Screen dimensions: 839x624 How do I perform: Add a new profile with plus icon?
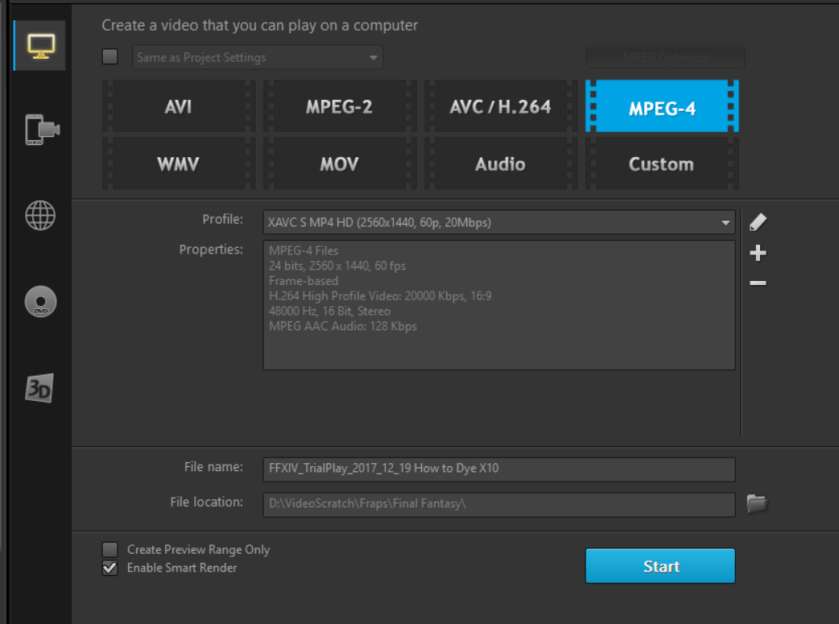click(758, 253)
